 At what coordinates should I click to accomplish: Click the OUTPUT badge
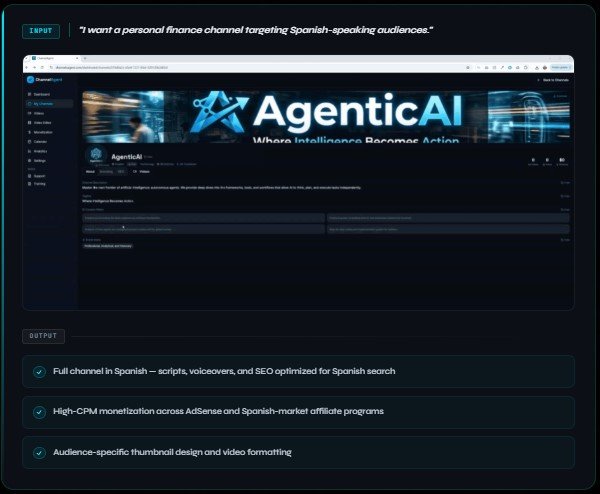43,336
